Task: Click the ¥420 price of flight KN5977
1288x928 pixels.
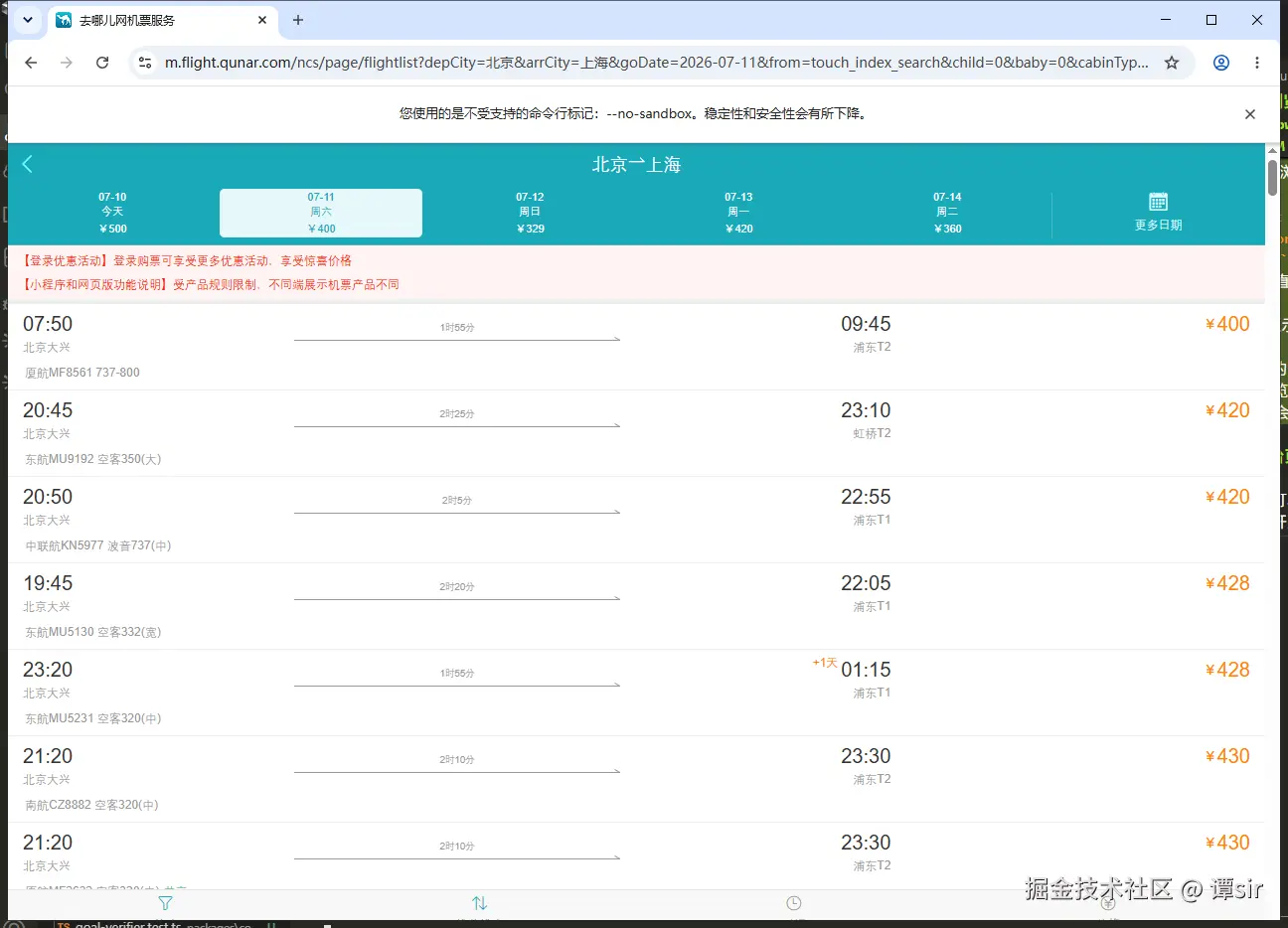Action: [1227, 497]
